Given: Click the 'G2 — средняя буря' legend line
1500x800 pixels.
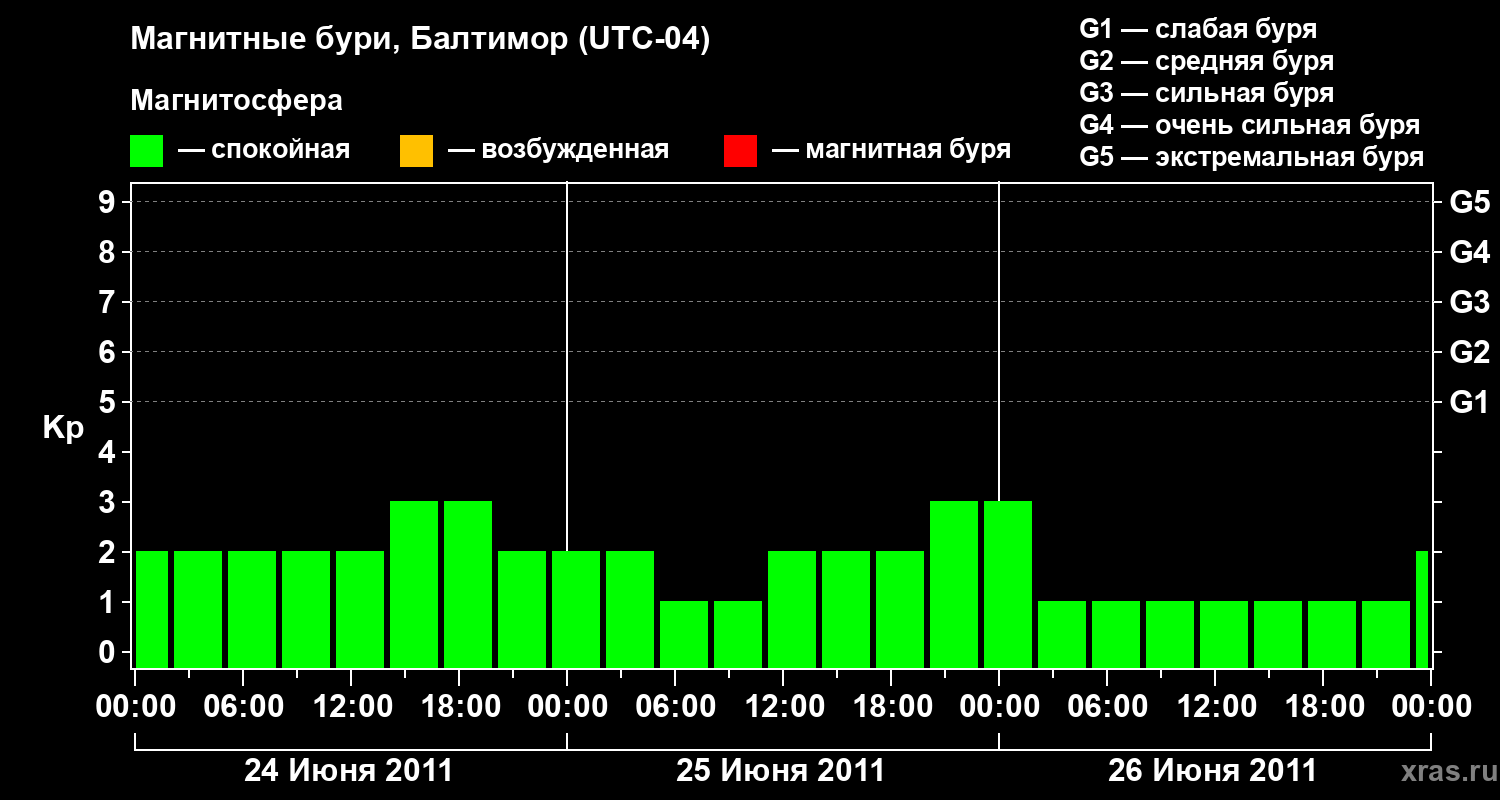Looking at the screenshot, I should (1207, 61).
